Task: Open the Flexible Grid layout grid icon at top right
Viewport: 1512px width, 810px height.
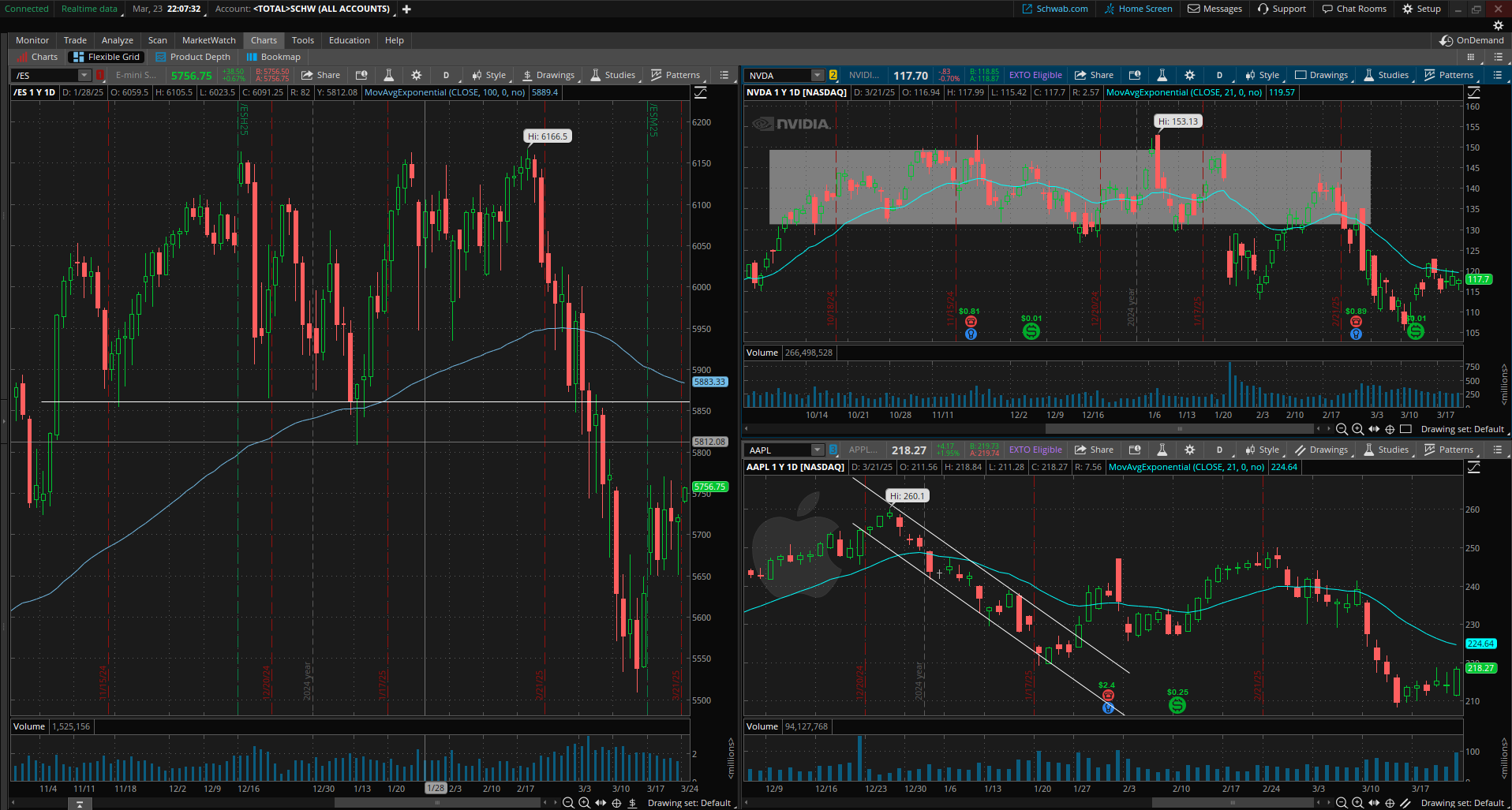Action: [1470, 57]
